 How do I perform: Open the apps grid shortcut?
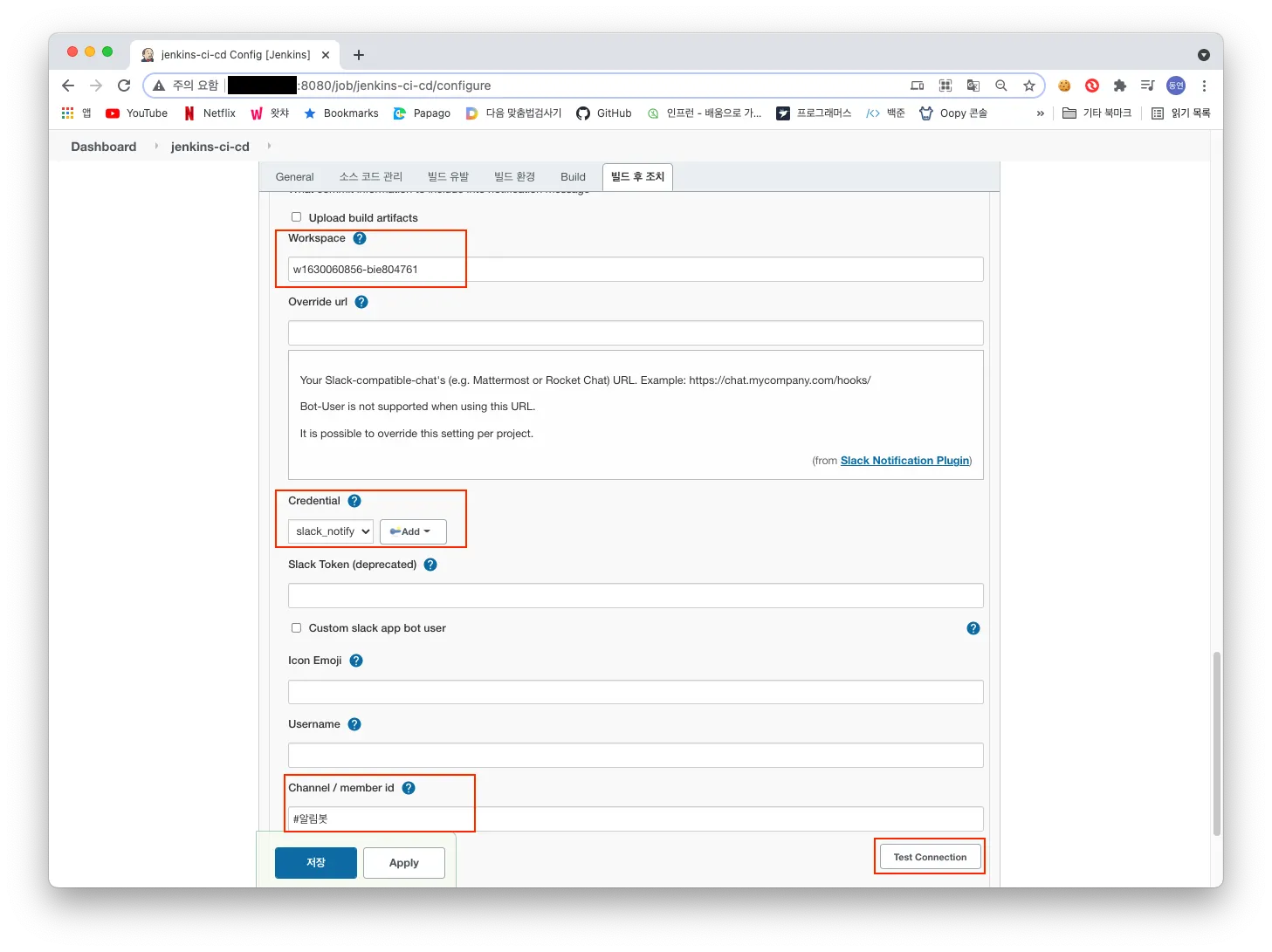(x=76, y=113)
